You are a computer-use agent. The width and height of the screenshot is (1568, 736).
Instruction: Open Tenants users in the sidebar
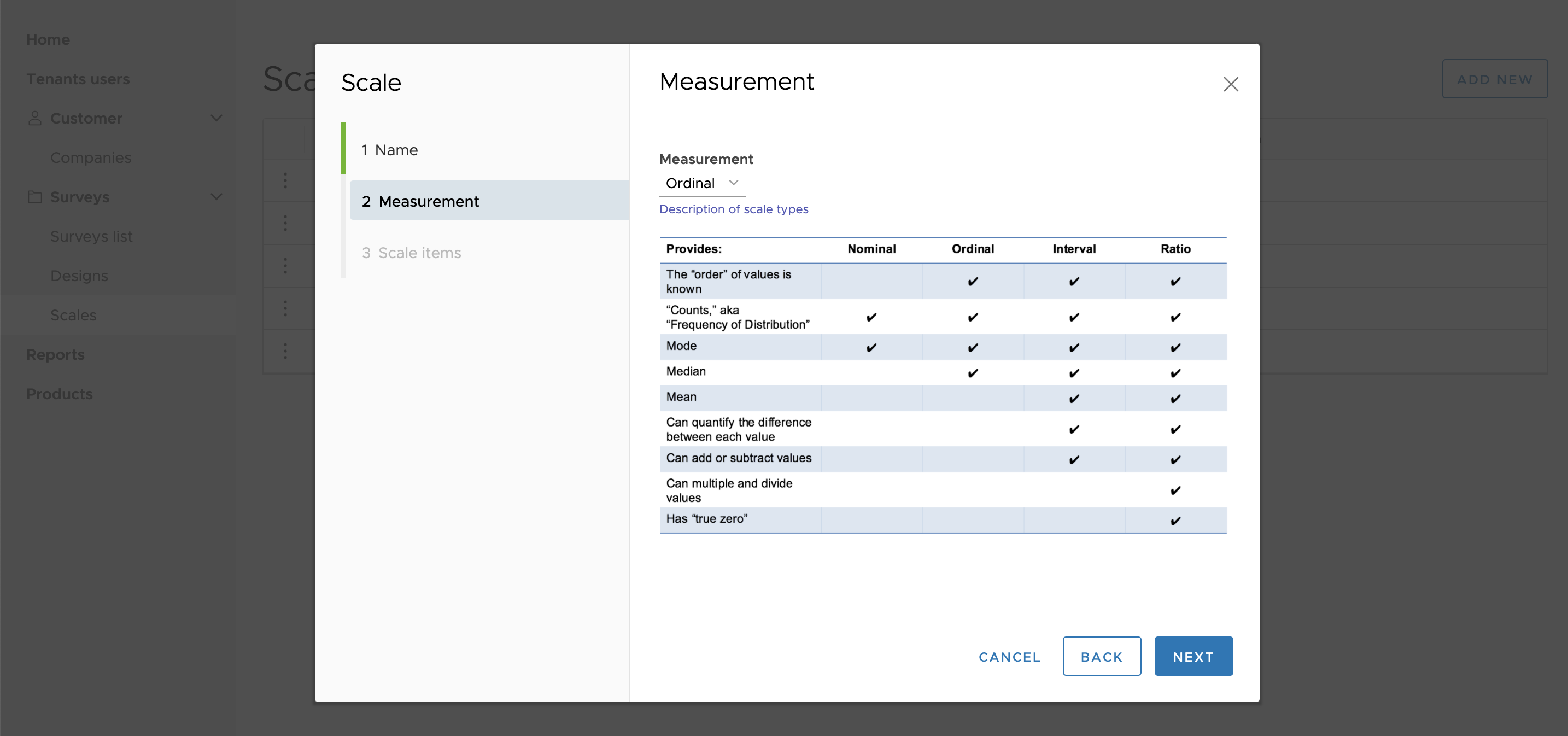pyautogui.click(x=78, y=79)
